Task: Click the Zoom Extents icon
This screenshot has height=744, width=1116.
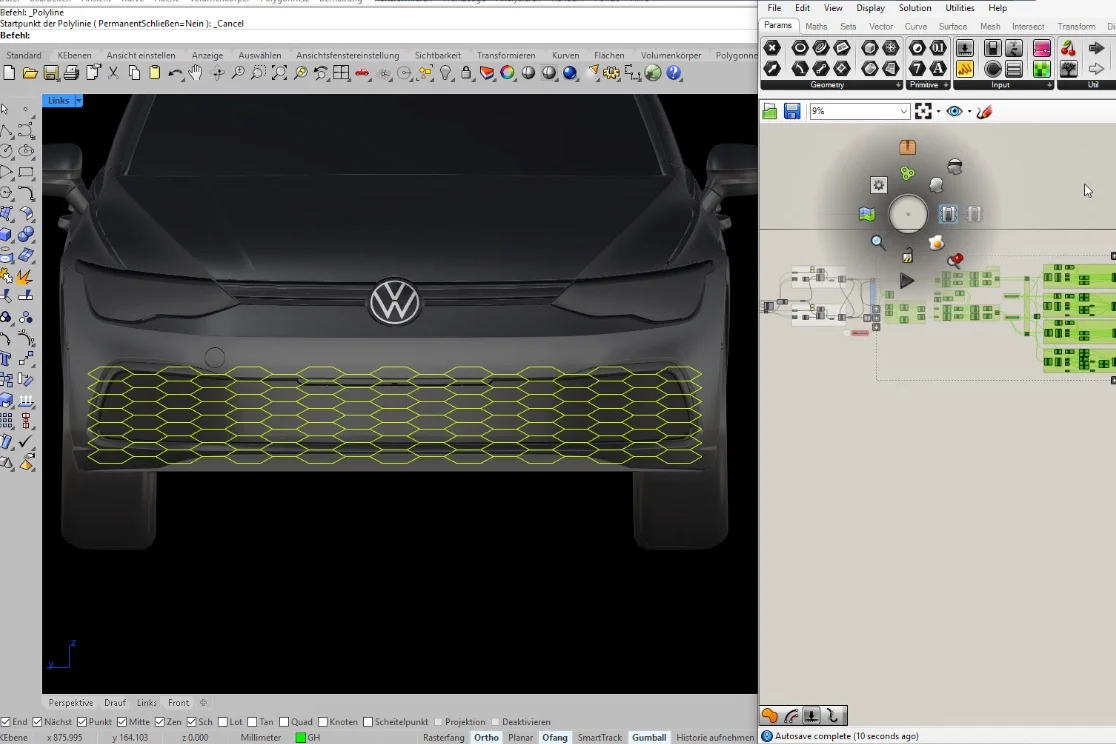Action: tap(279, 73)
